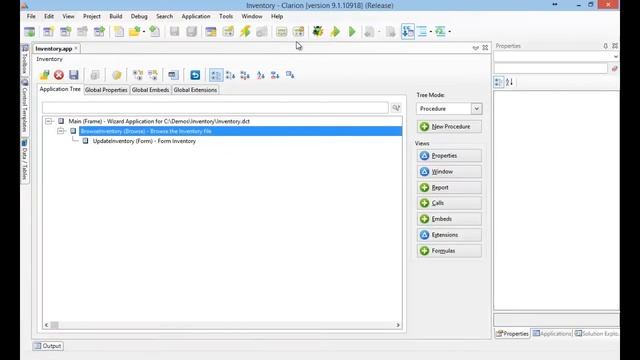The height and width of the screenshot is (360, 640).
Task: Click the Properties panel search field
Action: (x=551, y=69)
